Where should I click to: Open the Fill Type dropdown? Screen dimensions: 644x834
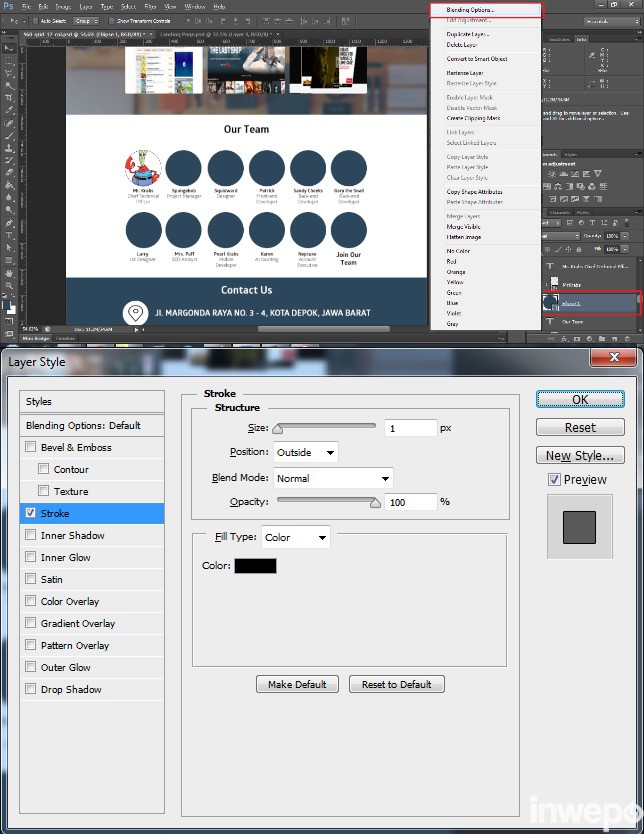tap(296, 537)
